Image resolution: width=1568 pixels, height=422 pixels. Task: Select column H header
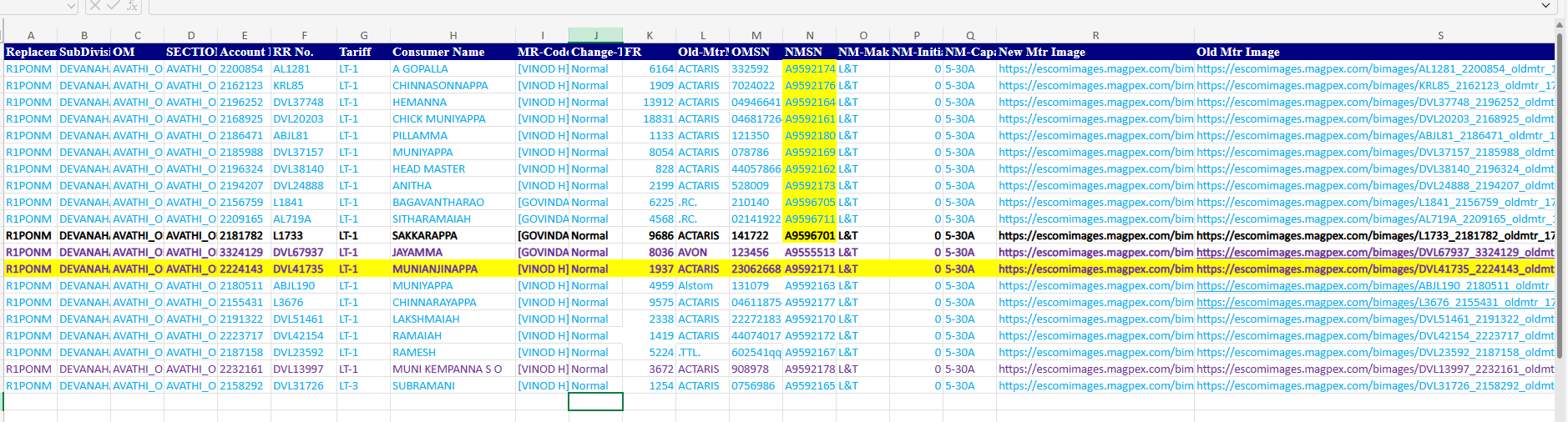click(x=453, y=35)
